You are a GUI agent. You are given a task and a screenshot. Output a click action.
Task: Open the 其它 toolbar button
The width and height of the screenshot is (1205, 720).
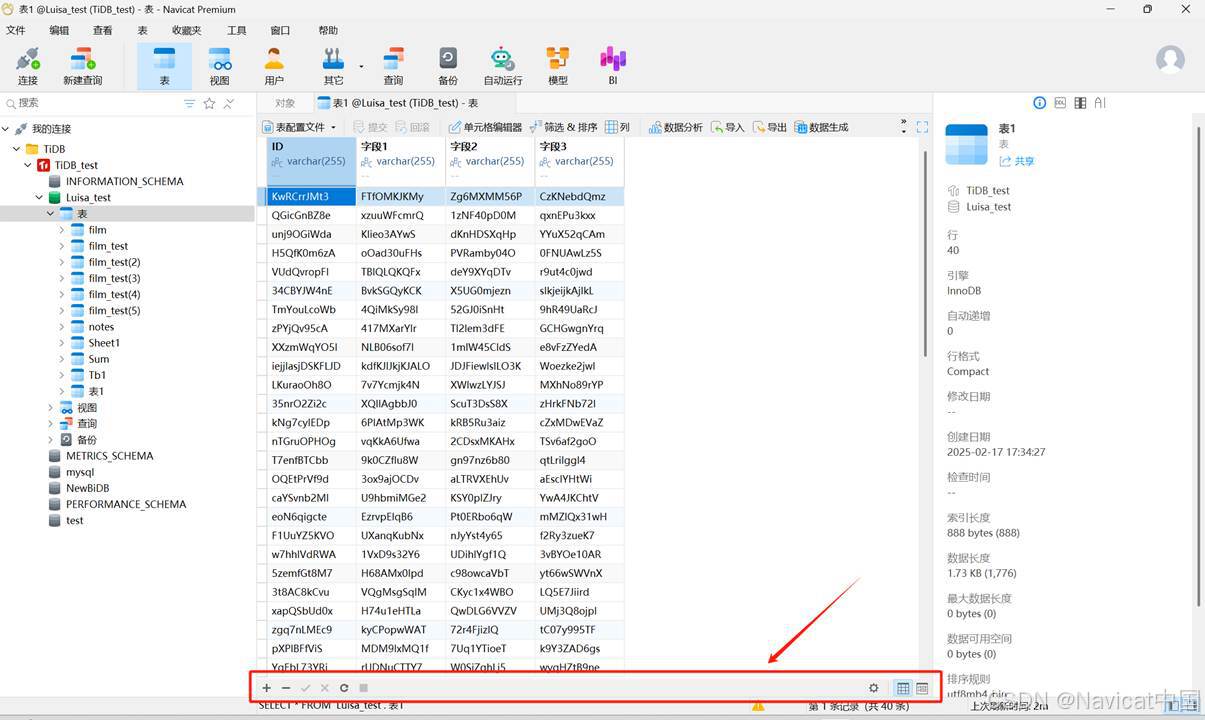(333, 66)
